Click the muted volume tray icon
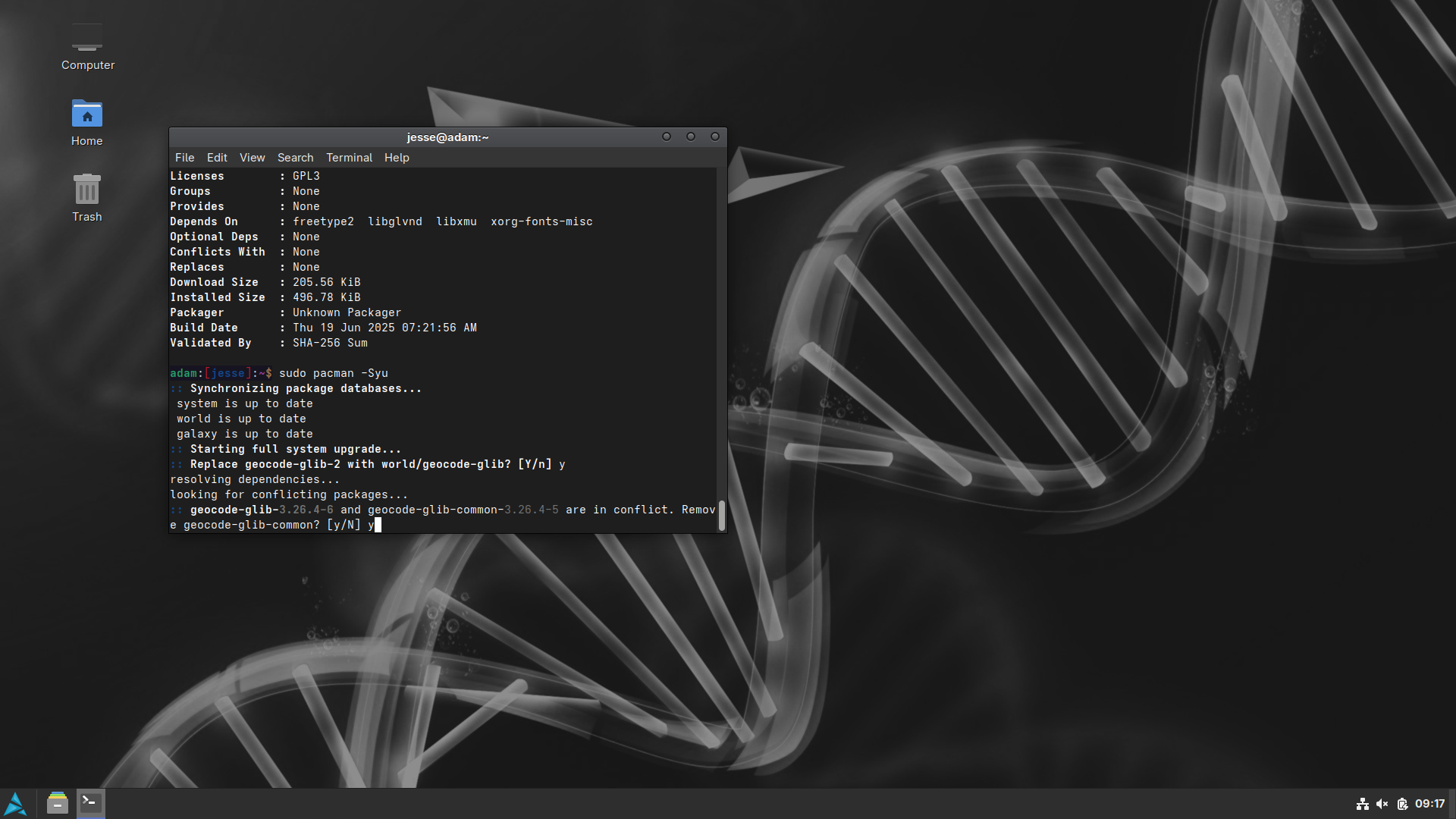Viewport: 1456px width, 819px height. 1382,804
